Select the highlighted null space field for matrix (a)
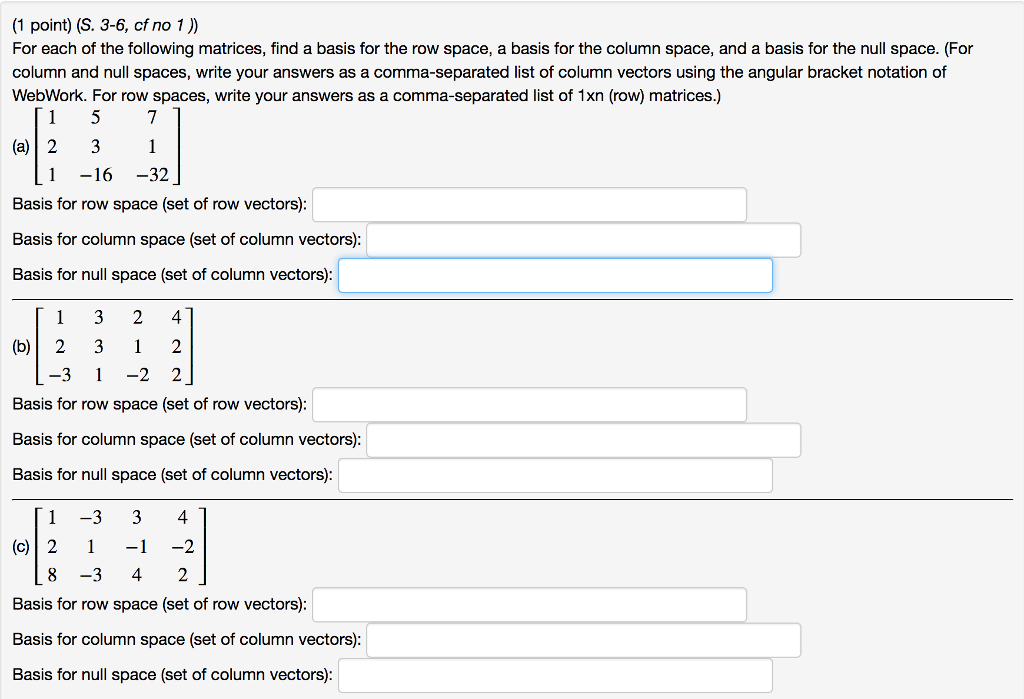This screenshot has height=699, width=1024. (x=555, y=274)
